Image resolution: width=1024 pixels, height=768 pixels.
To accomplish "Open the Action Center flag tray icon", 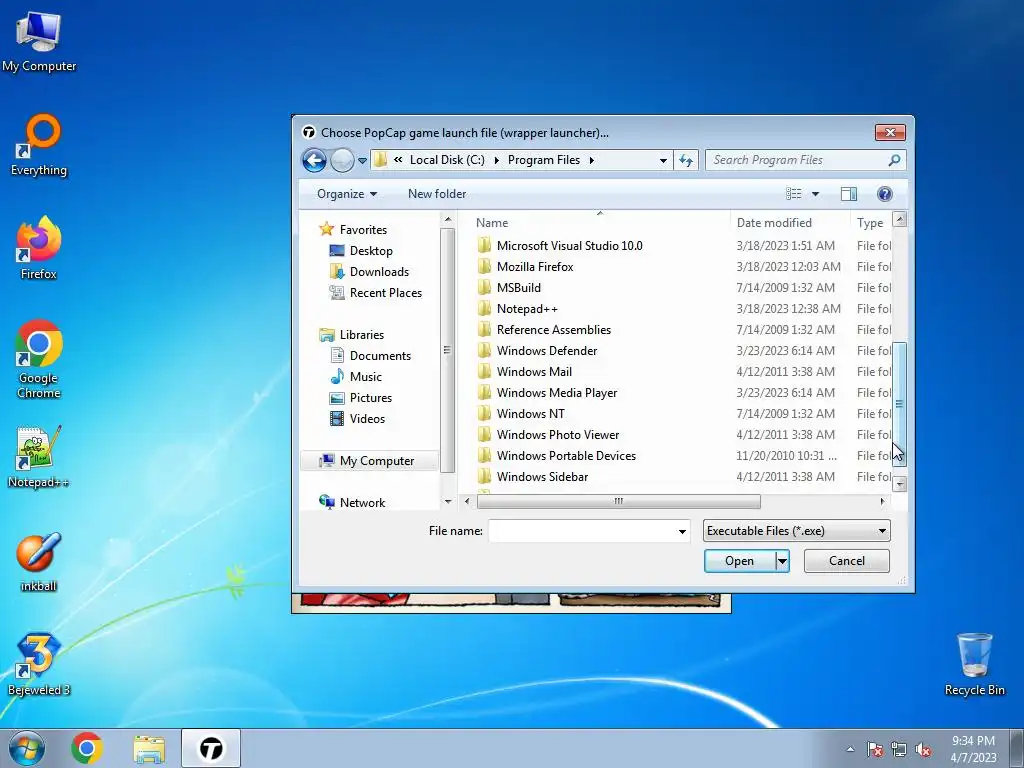I will tap(874, 749).
